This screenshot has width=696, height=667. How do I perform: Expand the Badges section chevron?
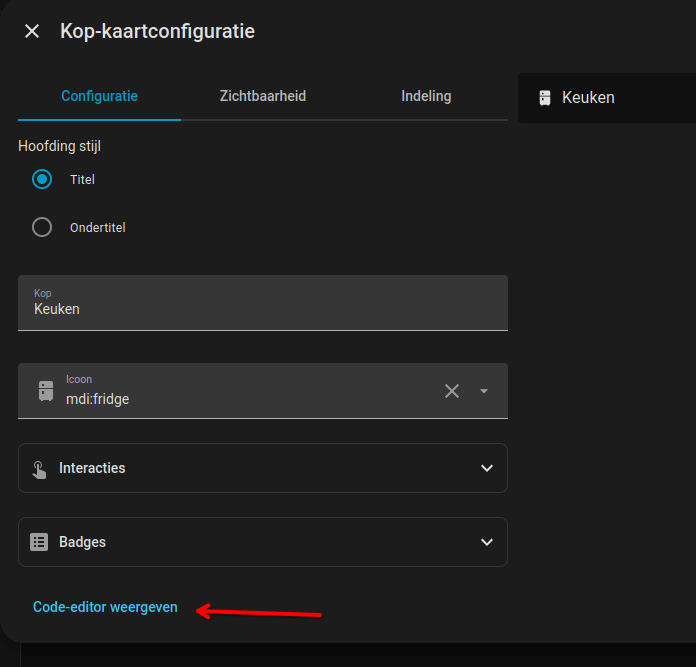tap(487, 542)
